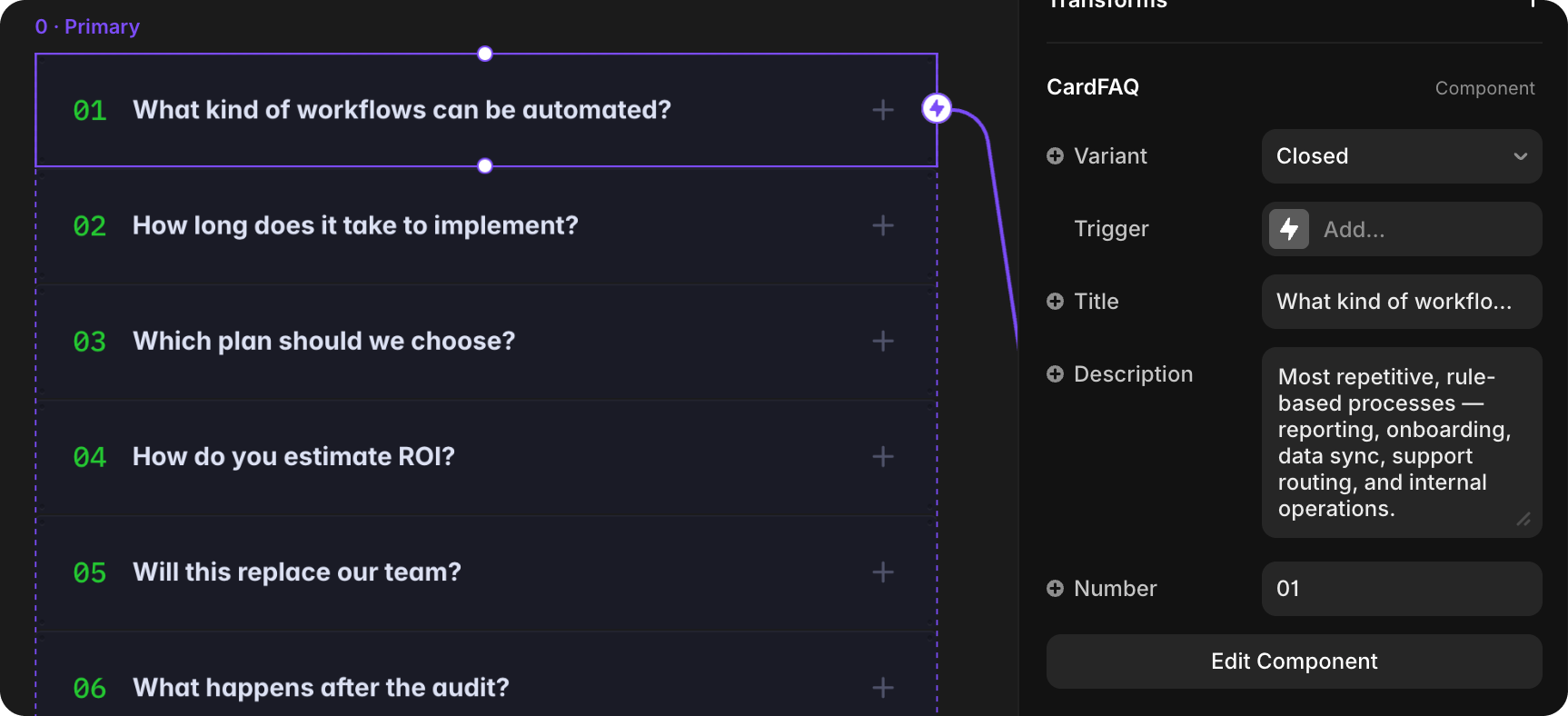Select the question 'How do you estimate ROI?'
The height and width of the screenshot is (716, 1568).
click(x=293, y=456)
